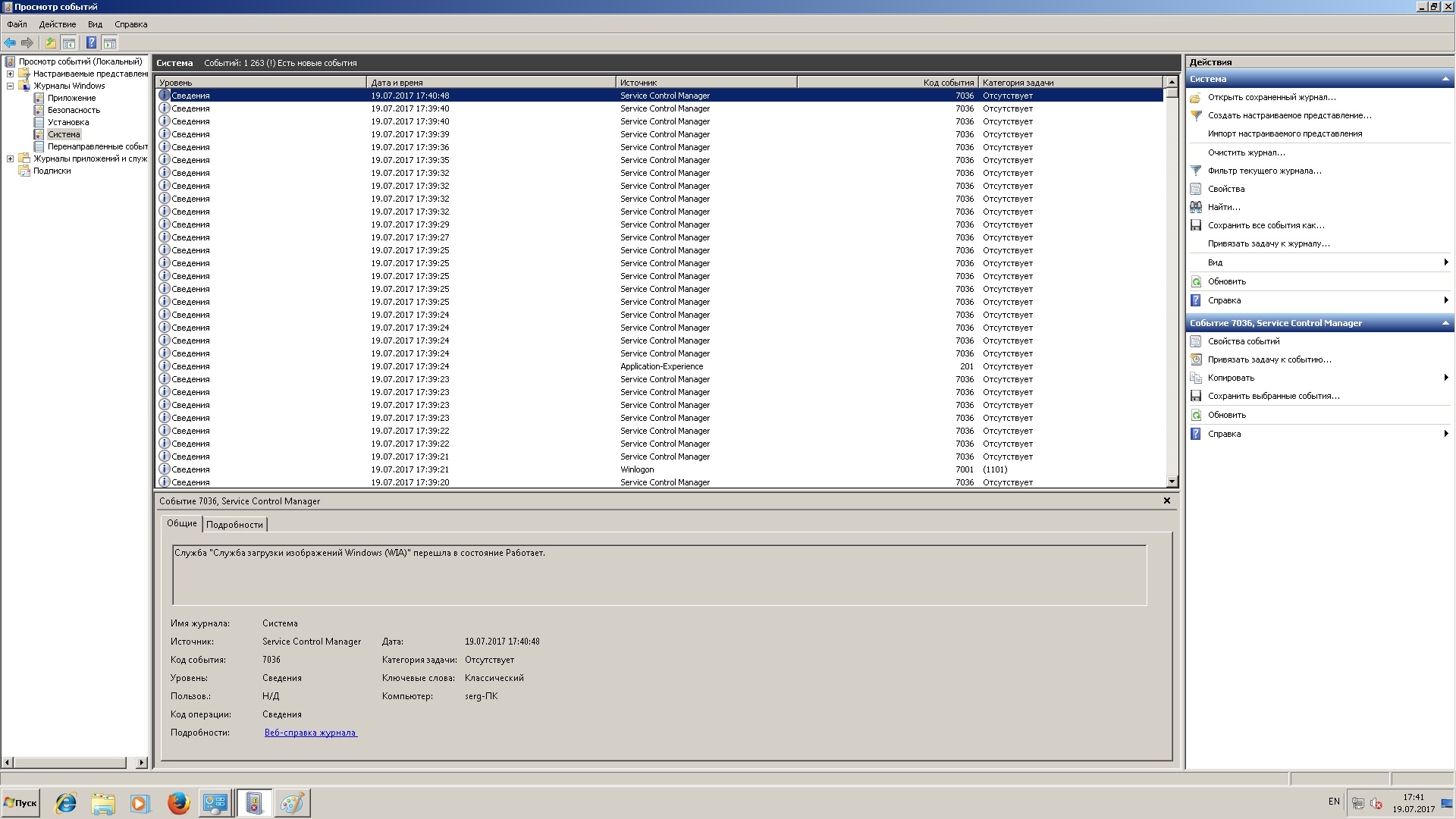1456x819 pixels.
Task: Open the Help toolbar icon
Action: [91, 42]
